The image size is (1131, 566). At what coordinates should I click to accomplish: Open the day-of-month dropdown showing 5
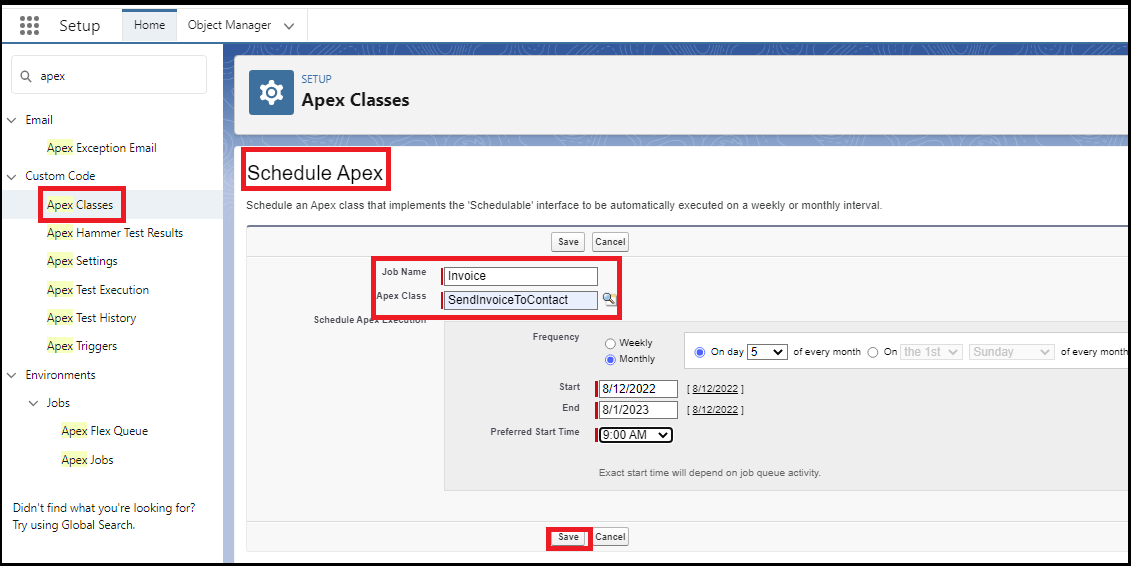[767, 352]
